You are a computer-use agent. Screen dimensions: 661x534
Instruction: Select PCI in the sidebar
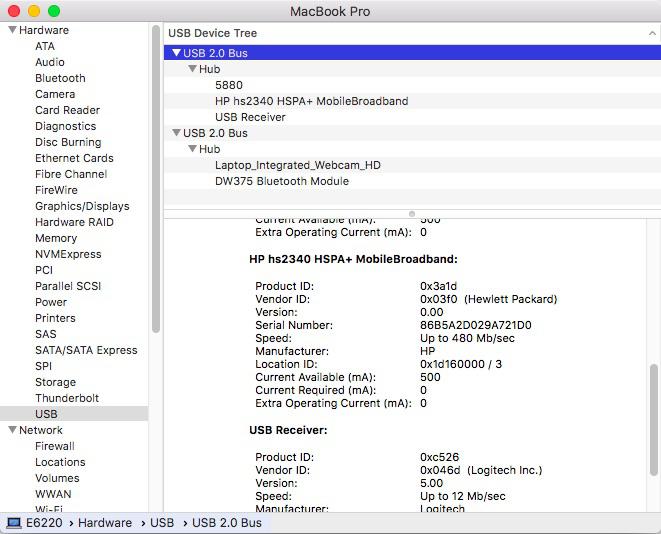44,270
